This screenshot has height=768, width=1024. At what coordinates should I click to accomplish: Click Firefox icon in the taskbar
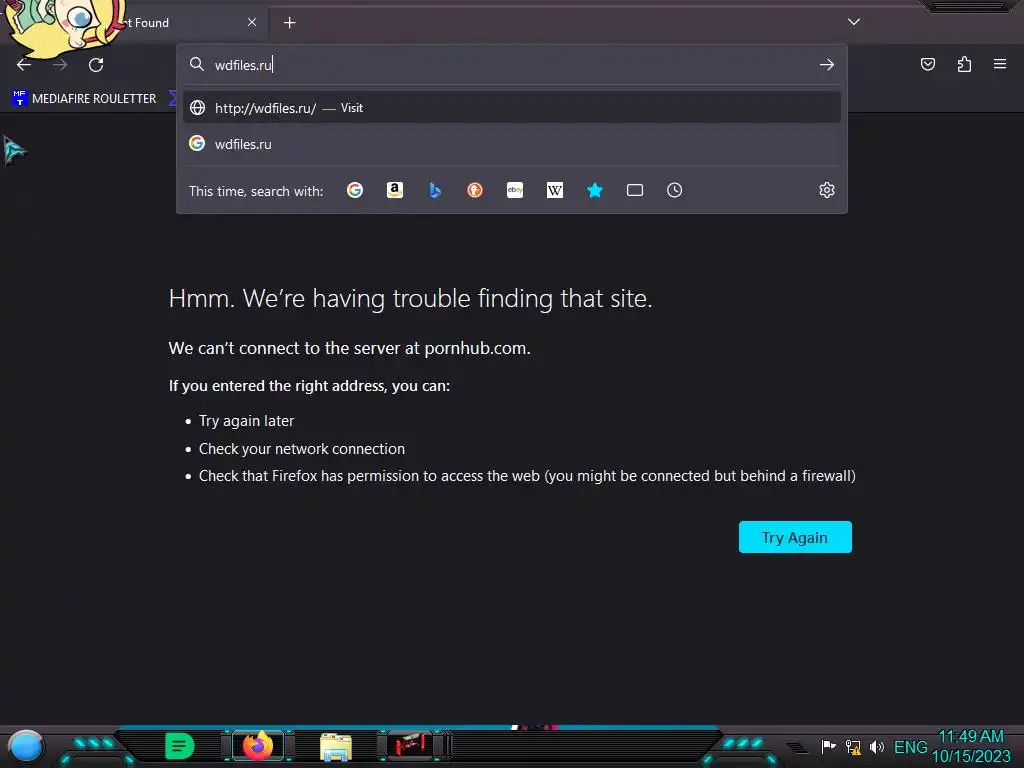[x=258, y=746]
